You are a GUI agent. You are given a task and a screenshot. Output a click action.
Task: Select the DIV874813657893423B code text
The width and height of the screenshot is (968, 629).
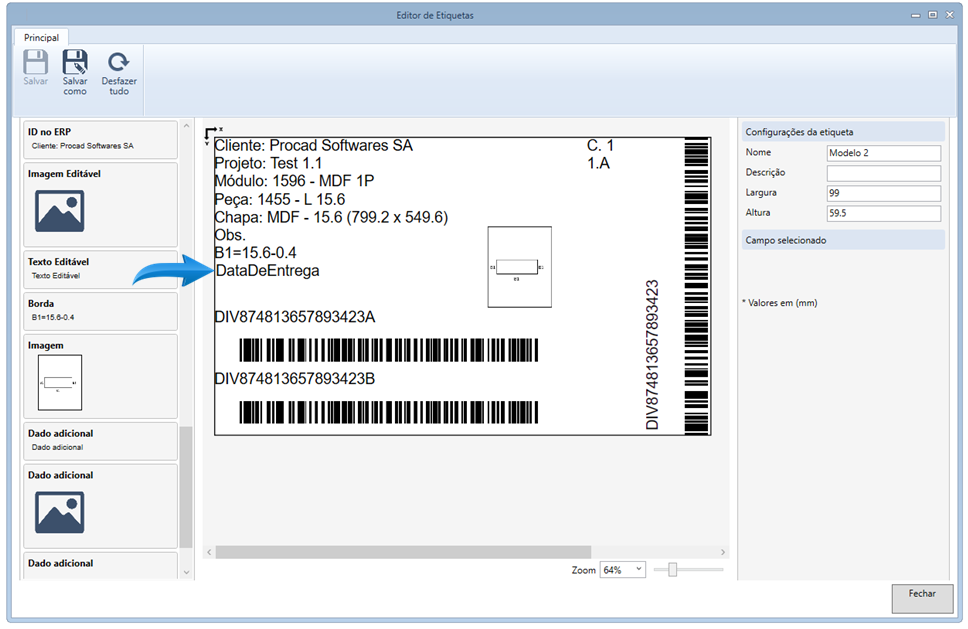tap(294, 379)
